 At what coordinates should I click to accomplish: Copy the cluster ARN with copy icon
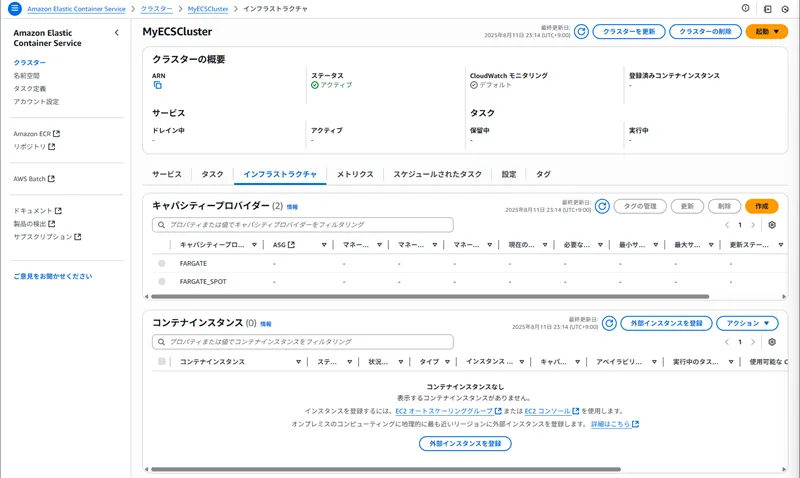[157, 86]
